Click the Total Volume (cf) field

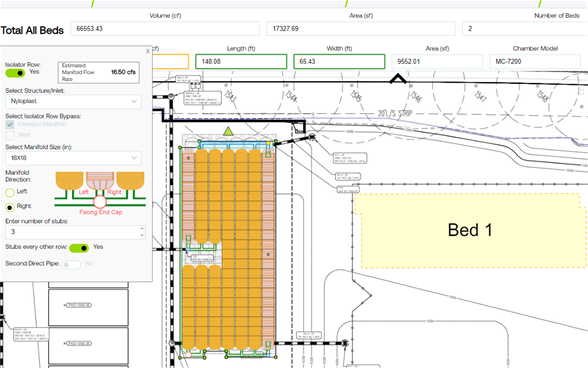pyautogui.click(x=165, y=29)
